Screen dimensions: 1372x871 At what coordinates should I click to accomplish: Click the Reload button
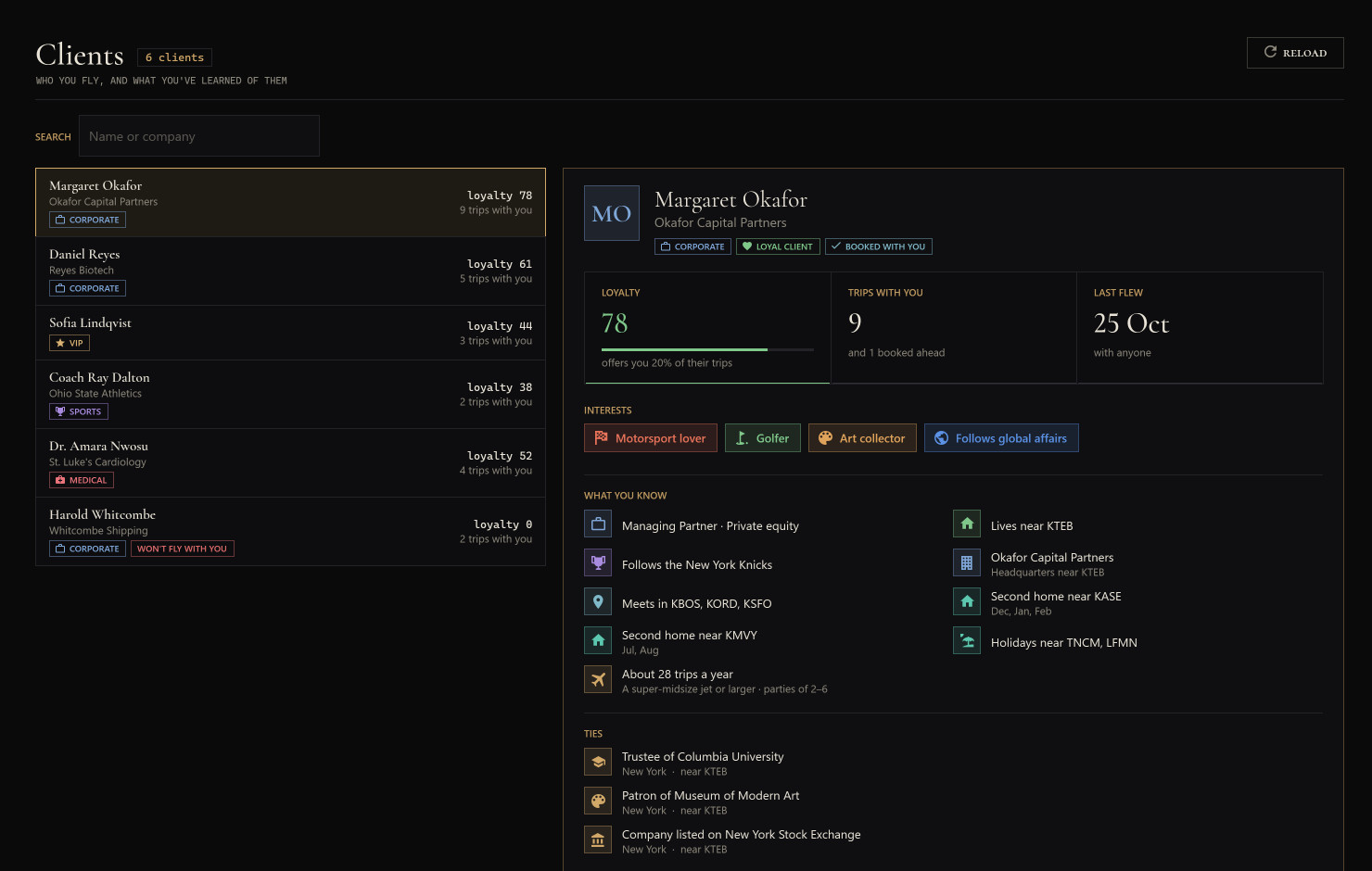(x=1295, y=53)
